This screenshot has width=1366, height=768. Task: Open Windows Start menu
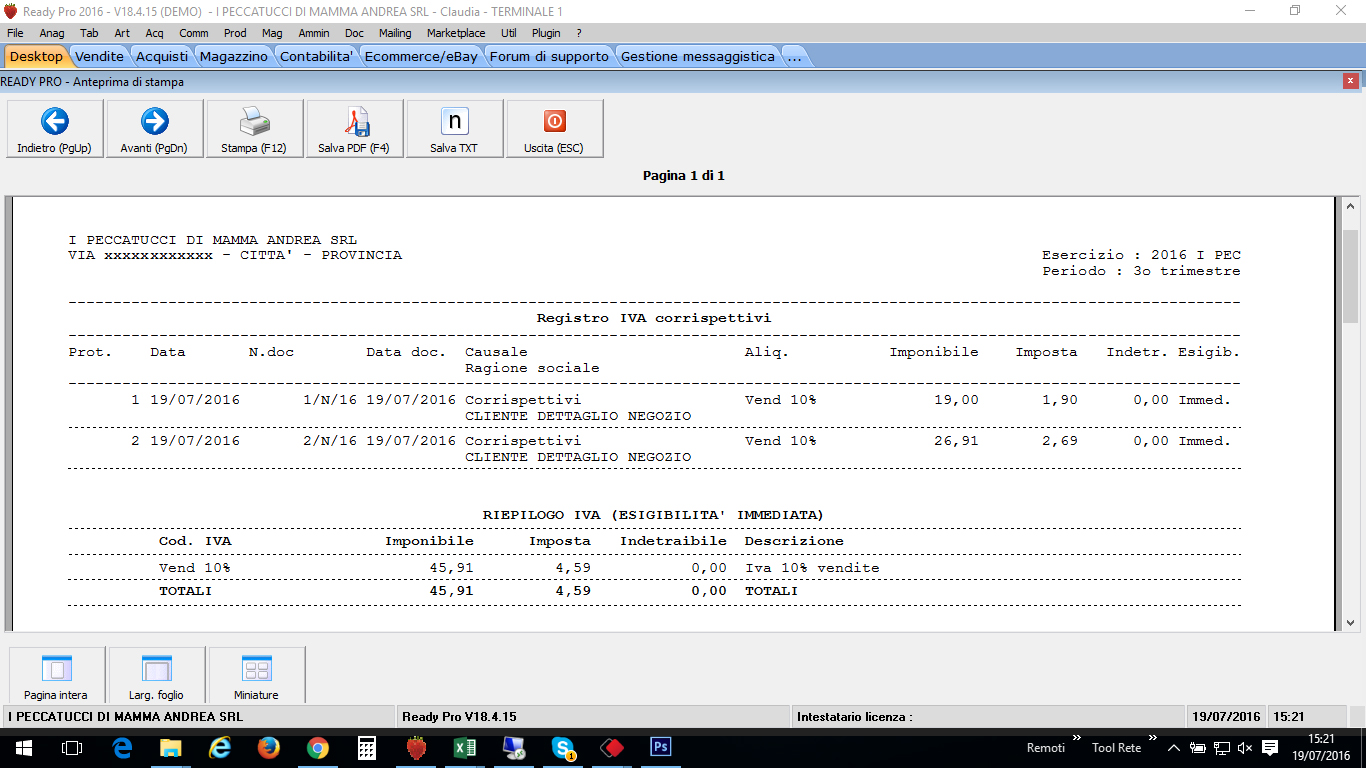(23, 748)
